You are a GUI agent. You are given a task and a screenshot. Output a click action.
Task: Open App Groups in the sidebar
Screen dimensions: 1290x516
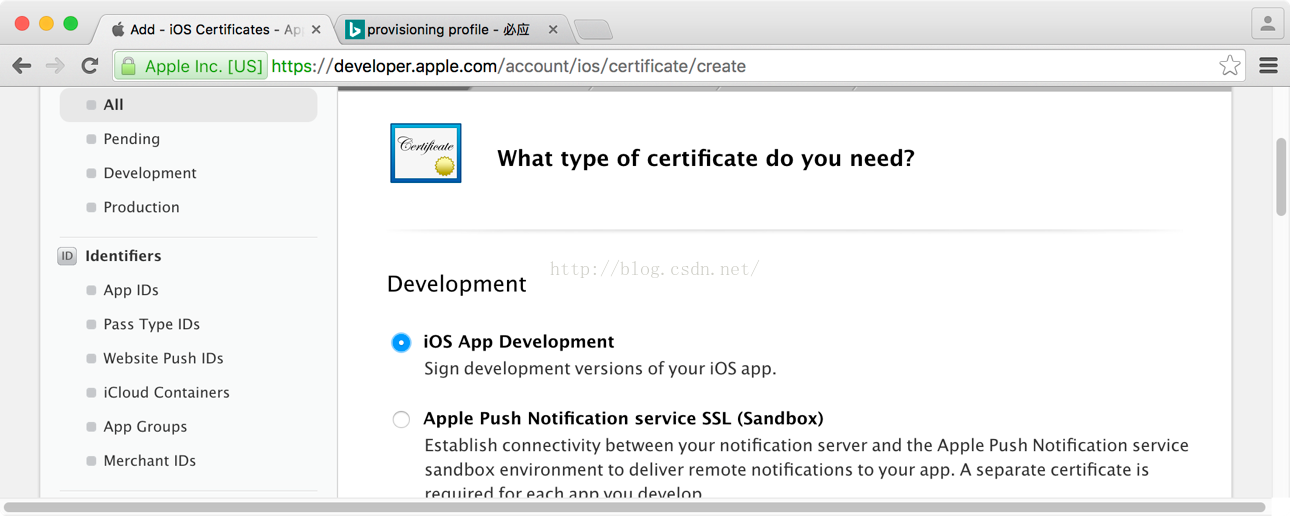tap(145, 426)
